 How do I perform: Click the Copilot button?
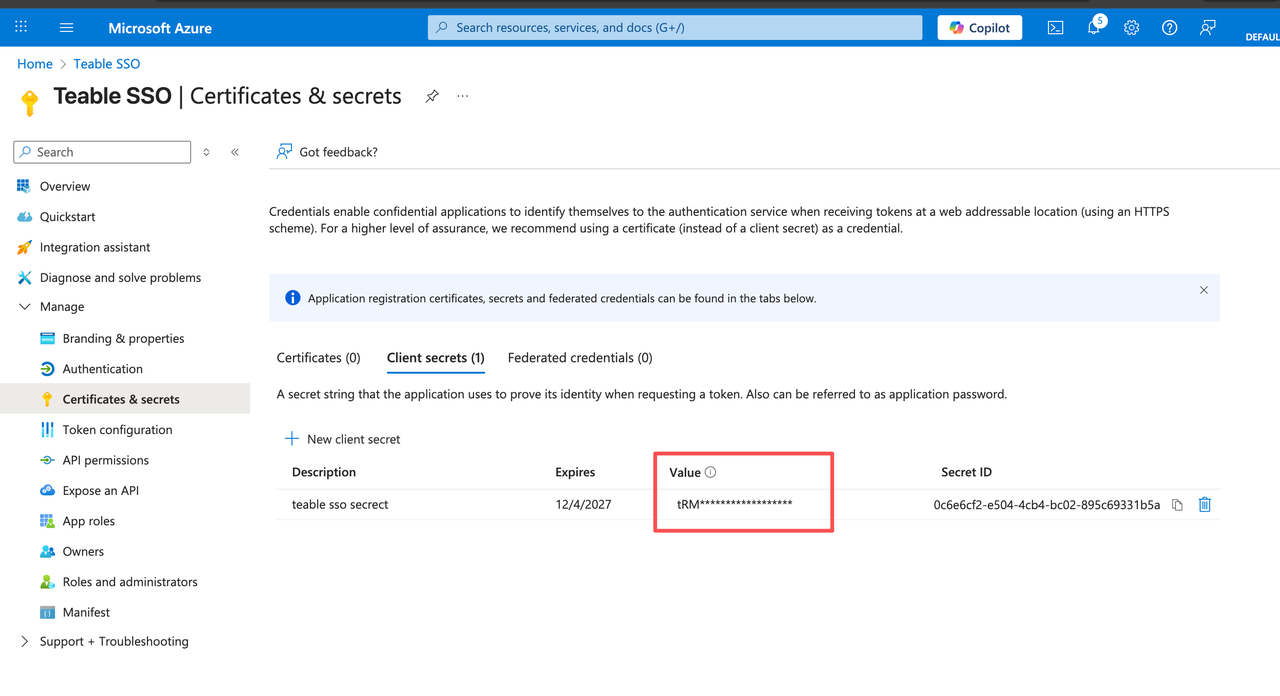pyautogui.click(x=980, y=28)
